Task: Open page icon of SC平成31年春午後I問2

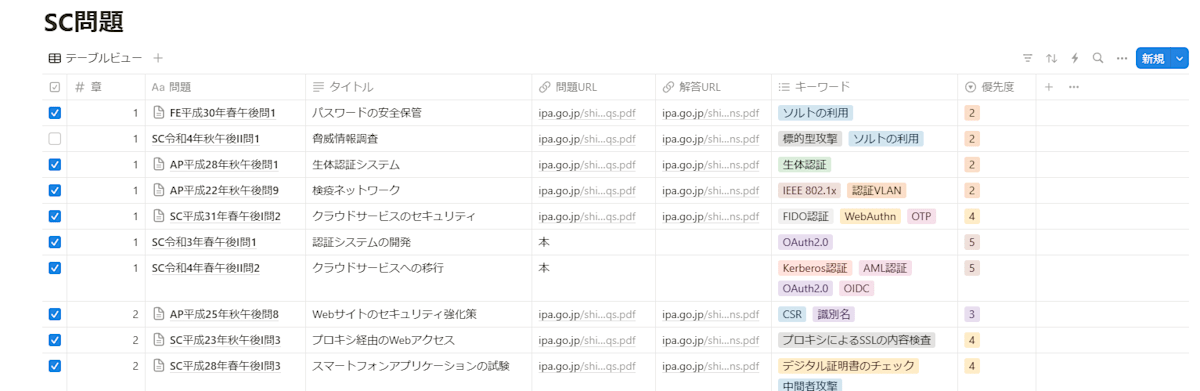Action: [159, 216]
